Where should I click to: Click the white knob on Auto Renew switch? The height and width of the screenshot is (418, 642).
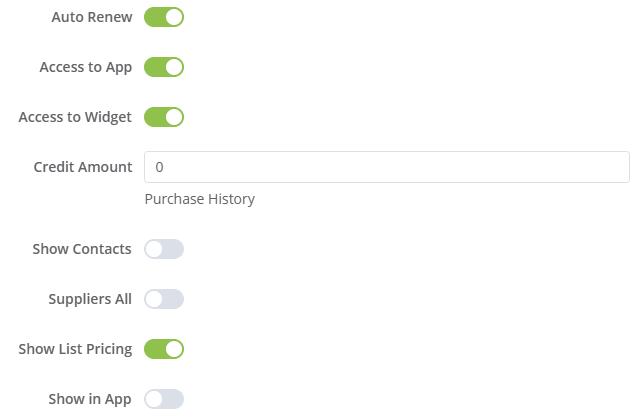(x=174, y=17)
